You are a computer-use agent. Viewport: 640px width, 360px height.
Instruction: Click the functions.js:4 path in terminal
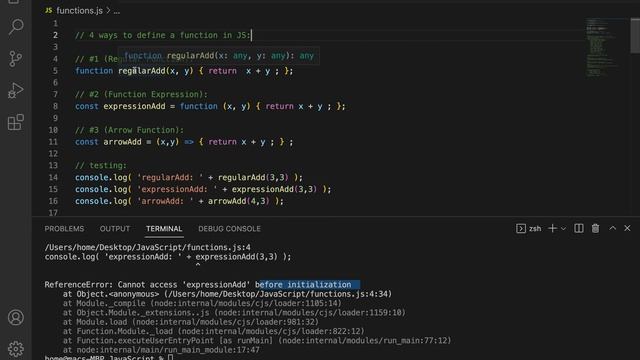click(147, 247)
